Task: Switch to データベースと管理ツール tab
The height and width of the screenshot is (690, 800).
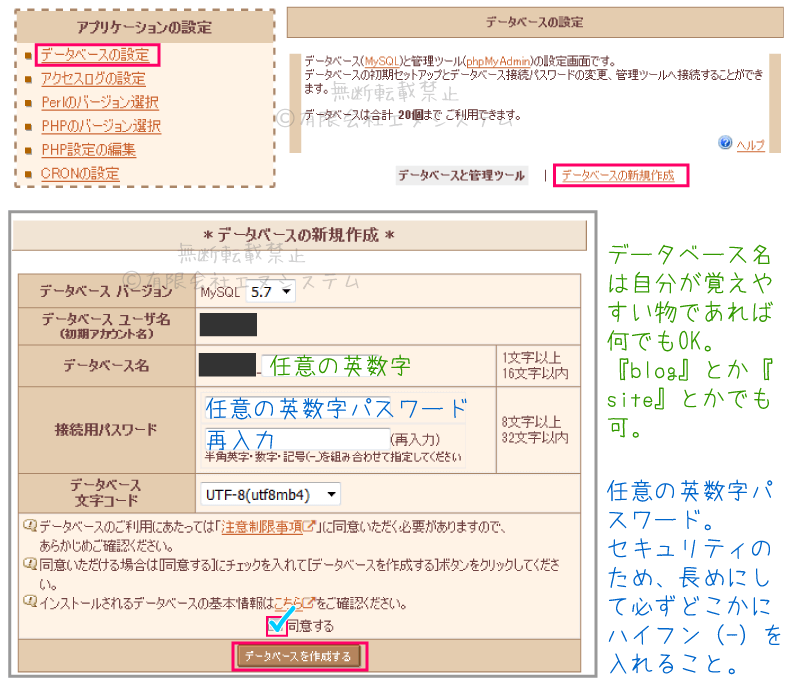Action: (461, 176)
